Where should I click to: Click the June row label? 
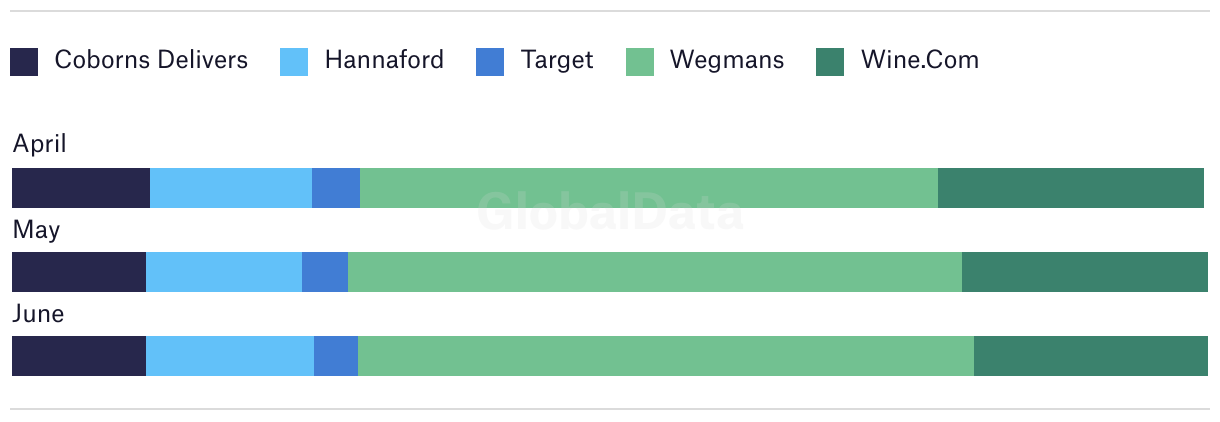38,314
